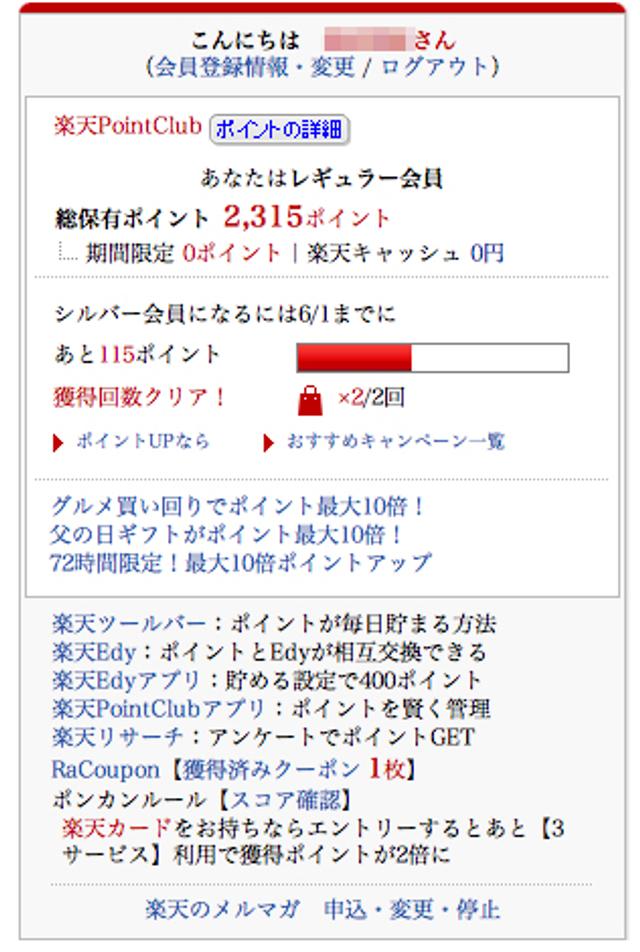Open RaCoupon 獲得済みクーポン link
The image size is (640, 952).
pos(234,770)
